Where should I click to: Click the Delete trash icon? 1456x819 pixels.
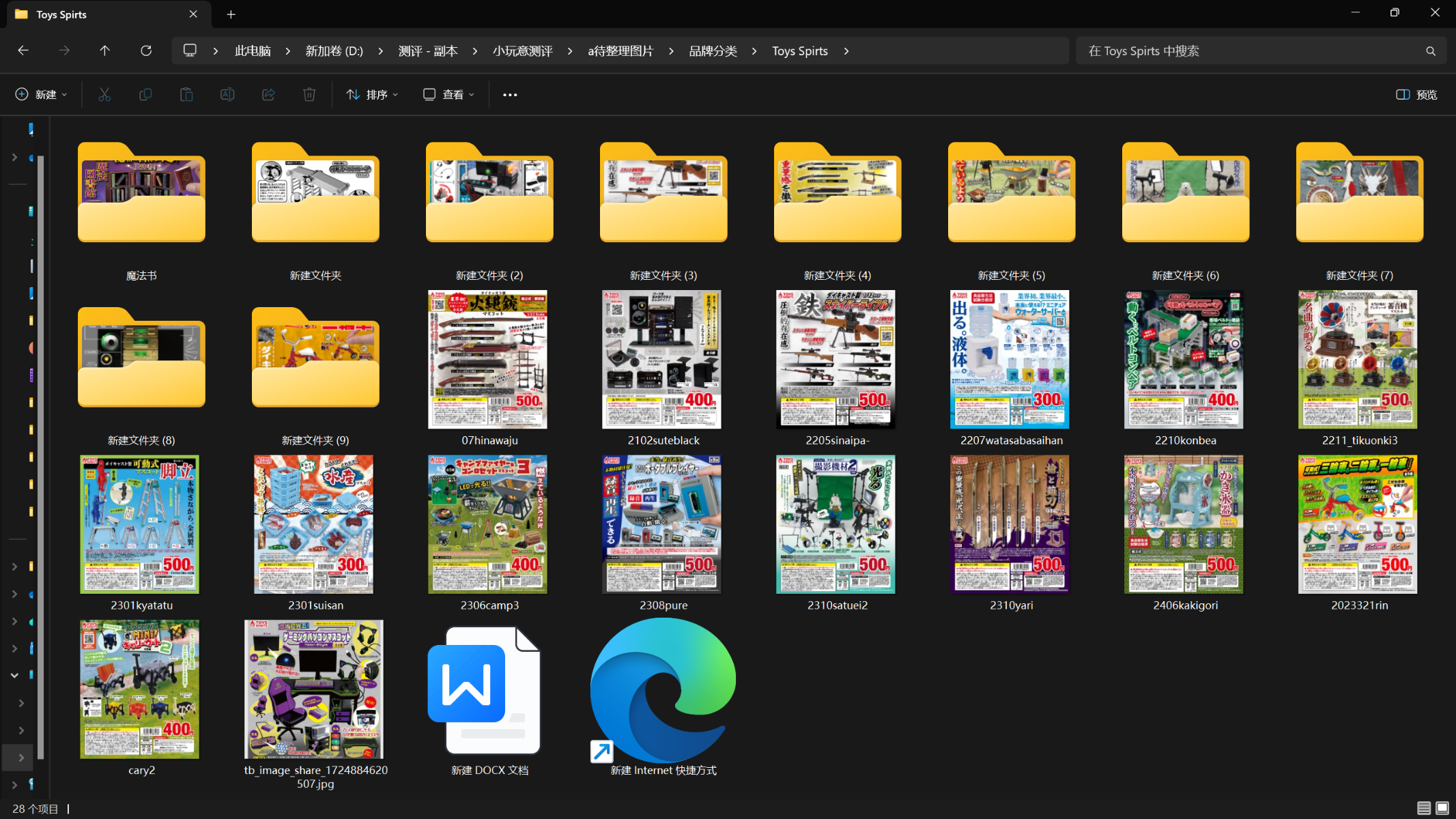click(x=309, y=94)
